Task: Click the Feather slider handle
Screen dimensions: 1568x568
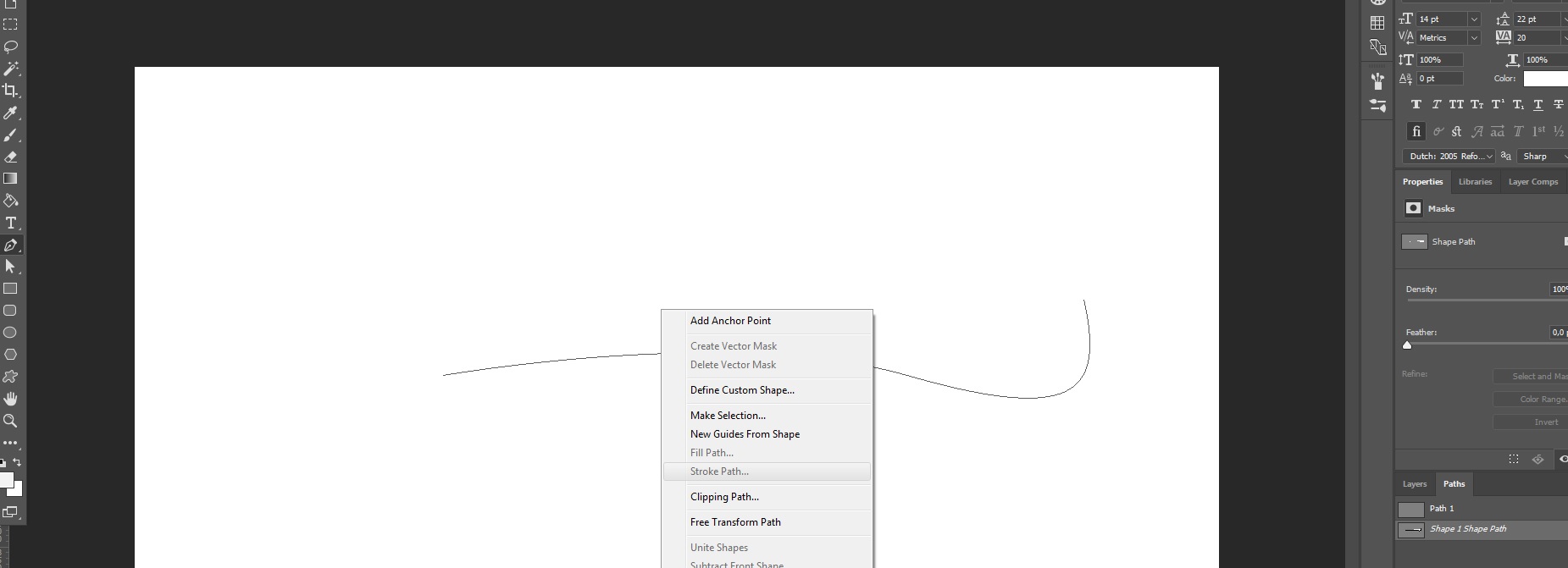Action: click(1407, 345)
